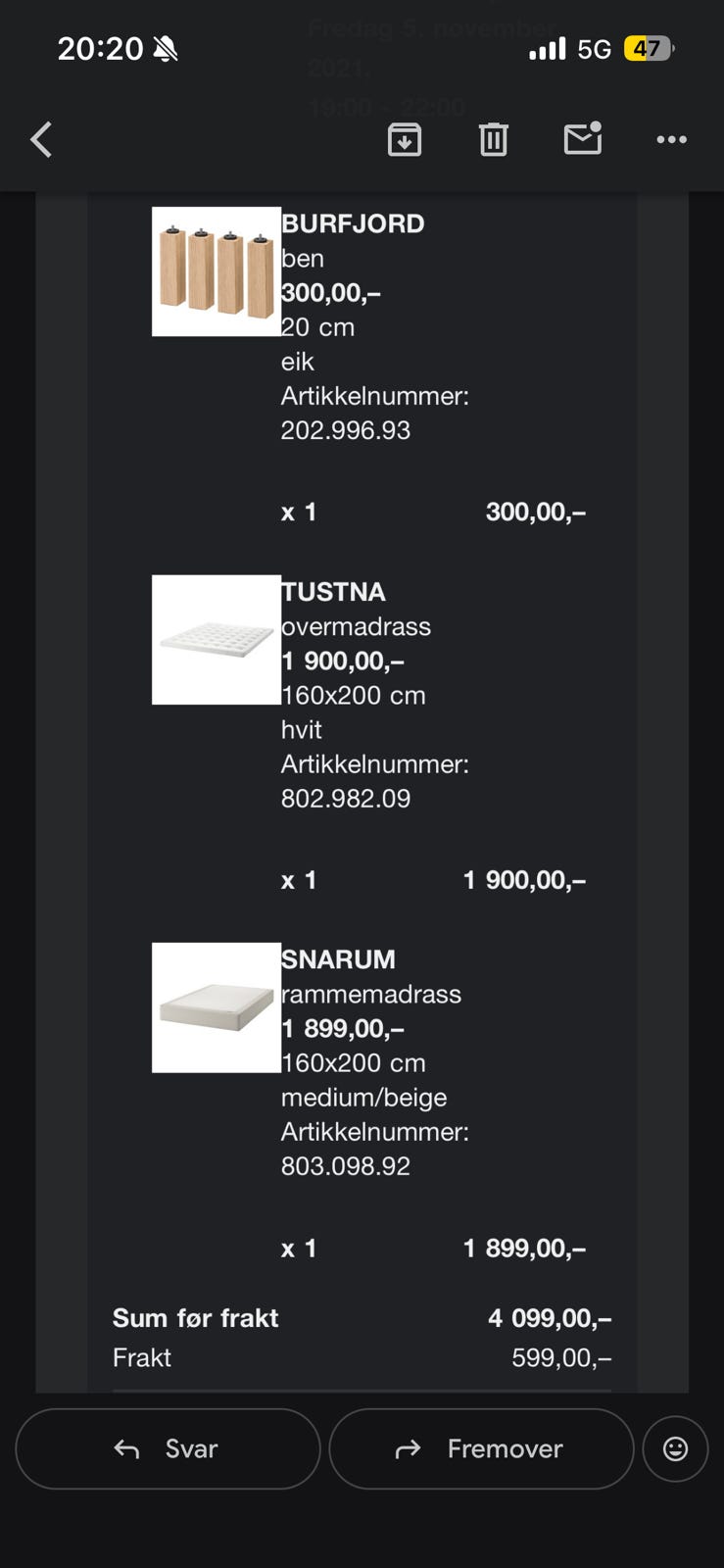Viewport: 724px width, 1568px height.
Task: Open the SNARUM rammemadrass product image
Action: [217, 1007]
